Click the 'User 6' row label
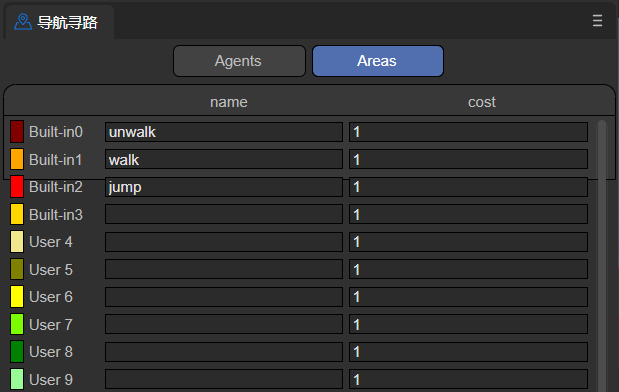The width and height of the screenshot is (619, 392). click(x=51, y=297)
